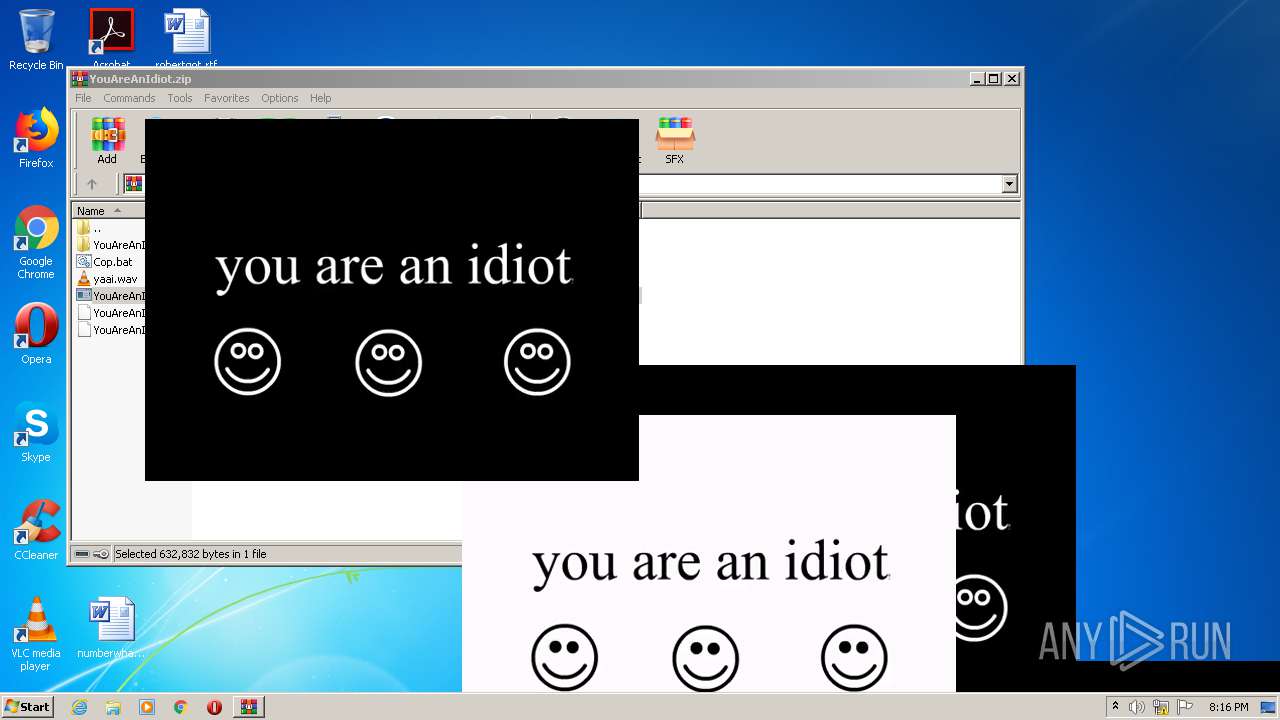The width and height of the screenshot is (1280, 720).
Task: Open the Commands menu in WinRAR
Action: [x=129, y=98]
